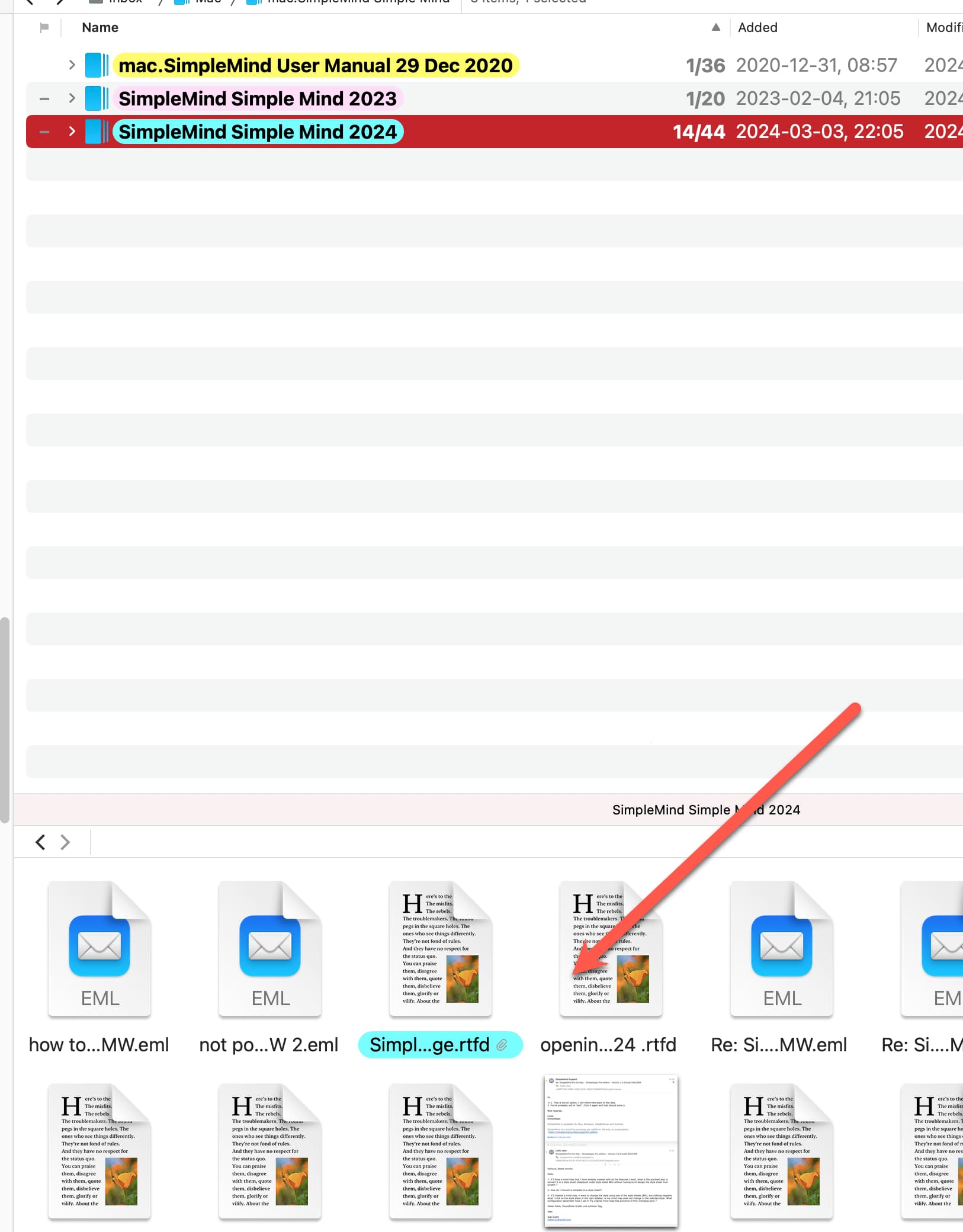Image resolution: width=963 pixels, height=1232 pixels.
Task: Click the paperclip icon beside Simpl...ge.rtfd
Action: [x=502, y=1045]
